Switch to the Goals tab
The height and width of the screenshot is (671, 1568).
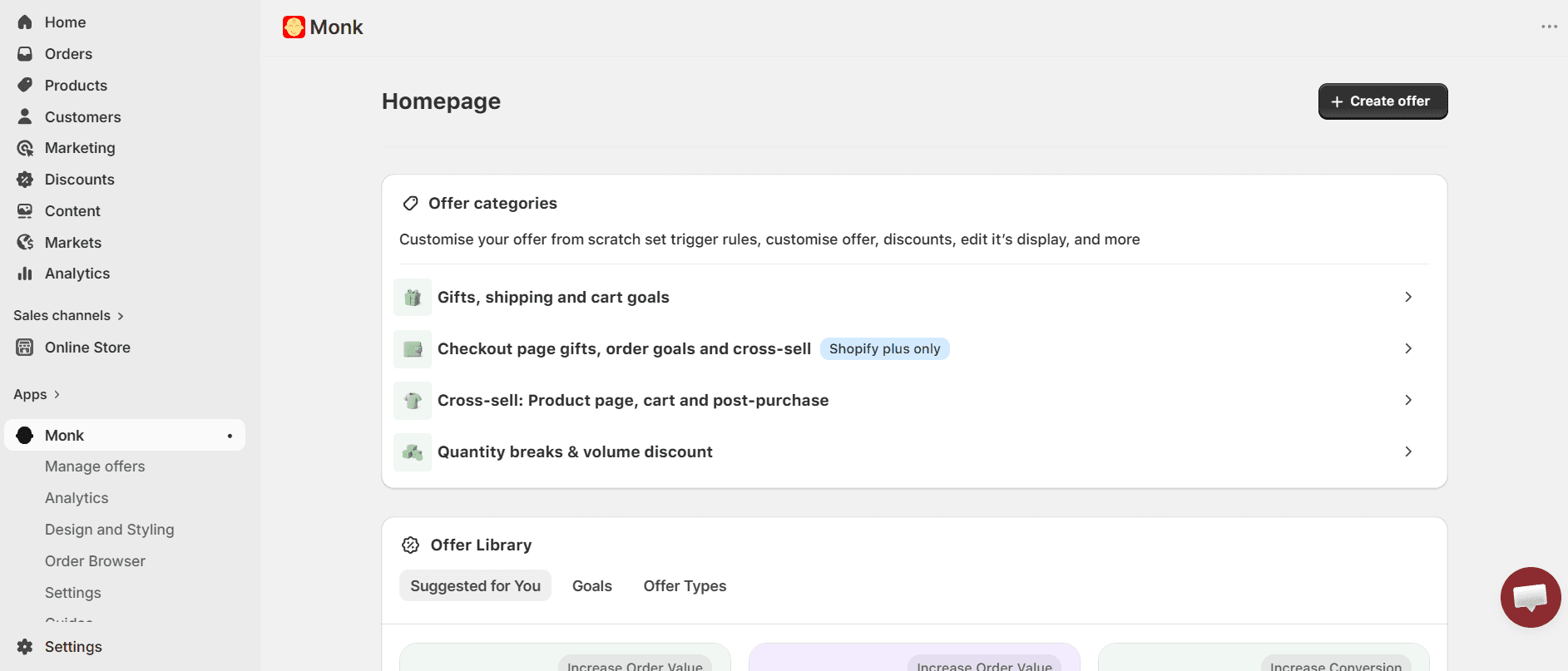tap(592, 585)
